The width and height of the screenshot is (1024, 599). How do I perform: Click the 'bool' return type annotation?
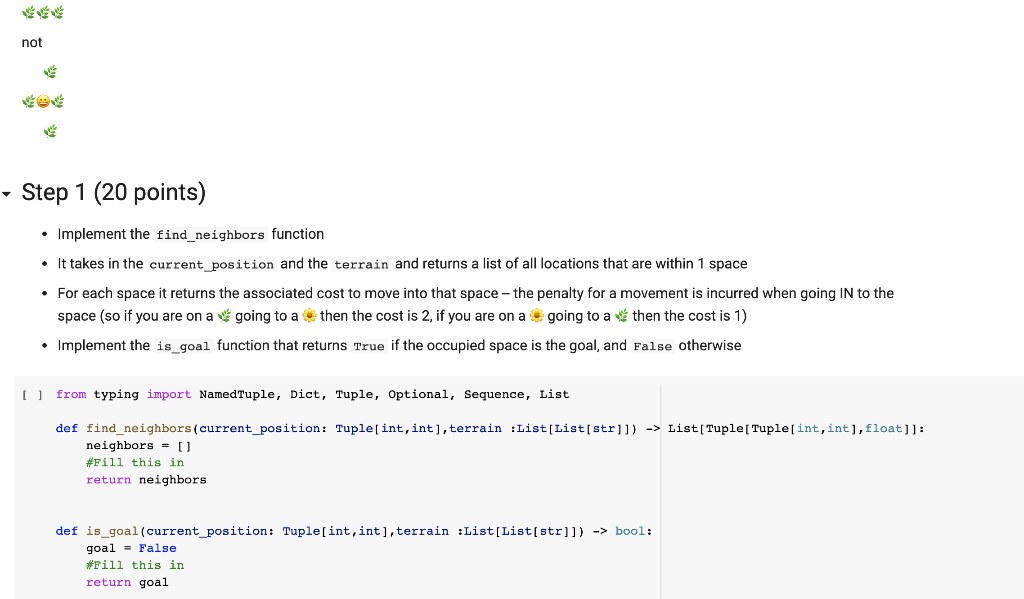pos(630,531)
